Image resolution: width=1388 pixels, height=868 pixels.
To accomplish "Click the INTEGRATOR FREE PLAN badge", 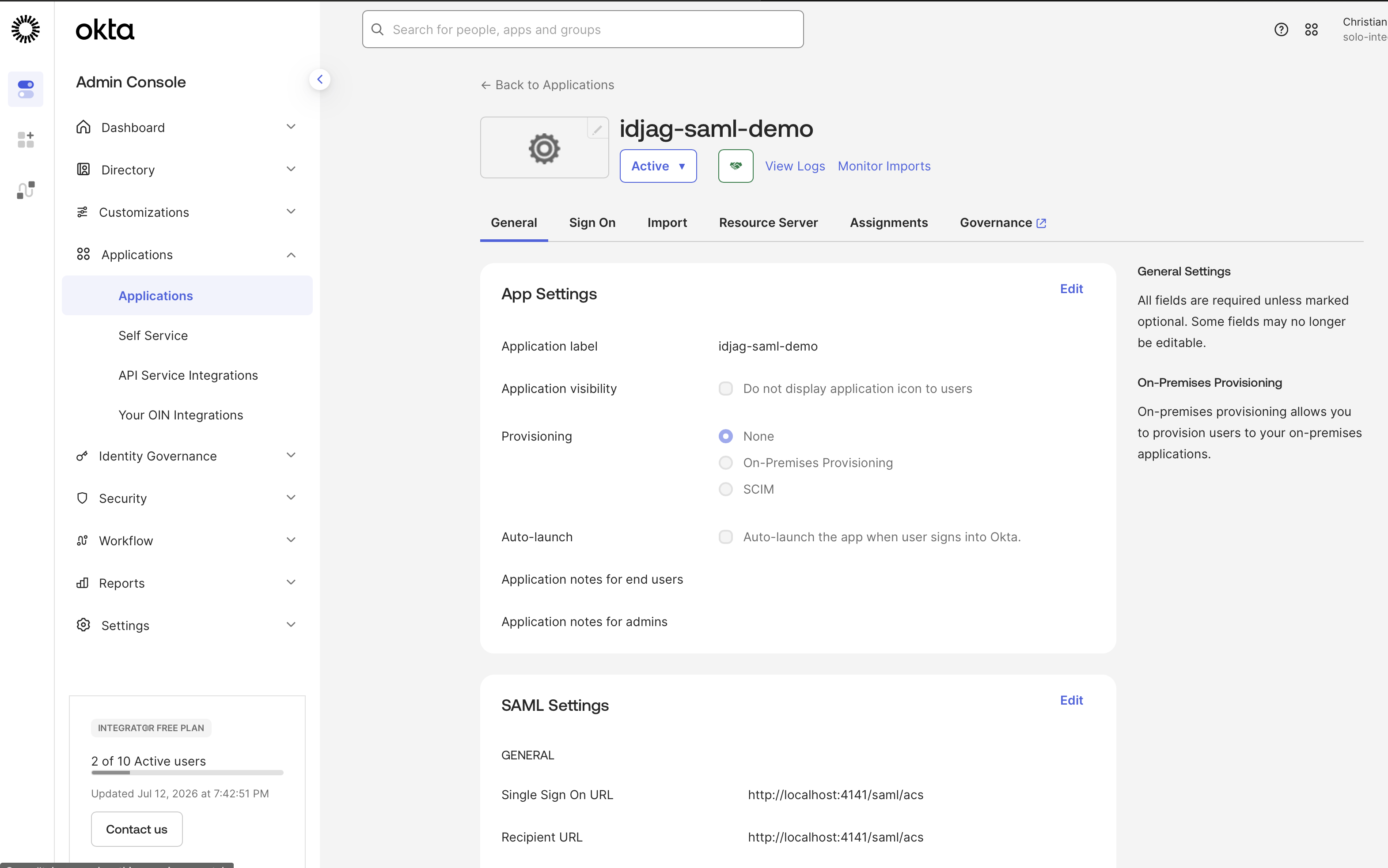I will [x=151, y=728].
